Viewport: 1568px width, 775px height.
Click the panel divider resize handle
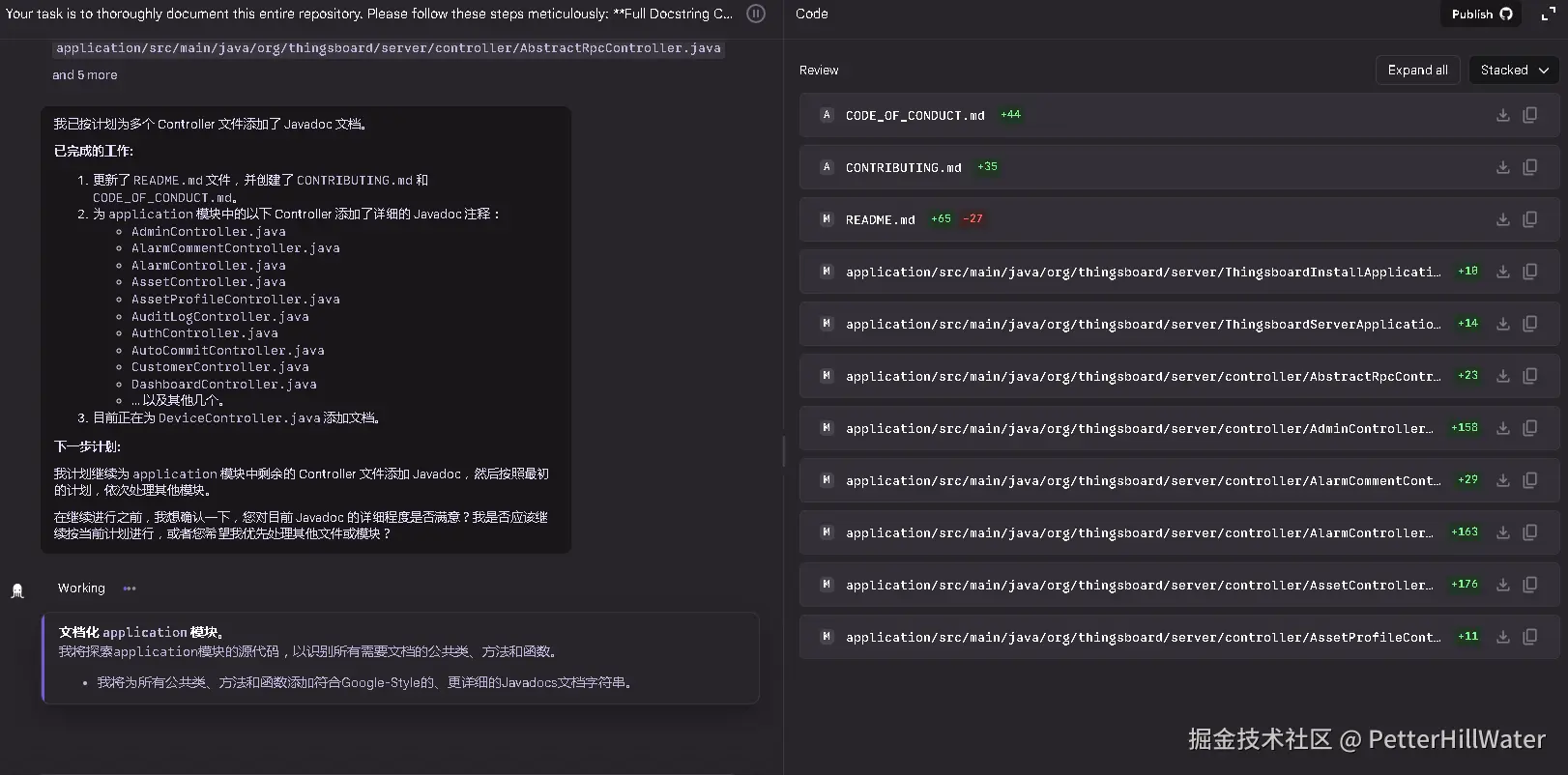tap(783, 449)
